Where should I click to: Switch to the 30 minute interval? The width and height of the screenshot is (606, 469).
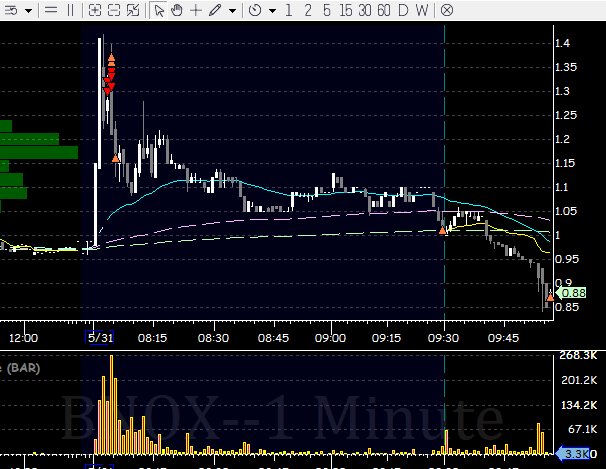(364, 10)
